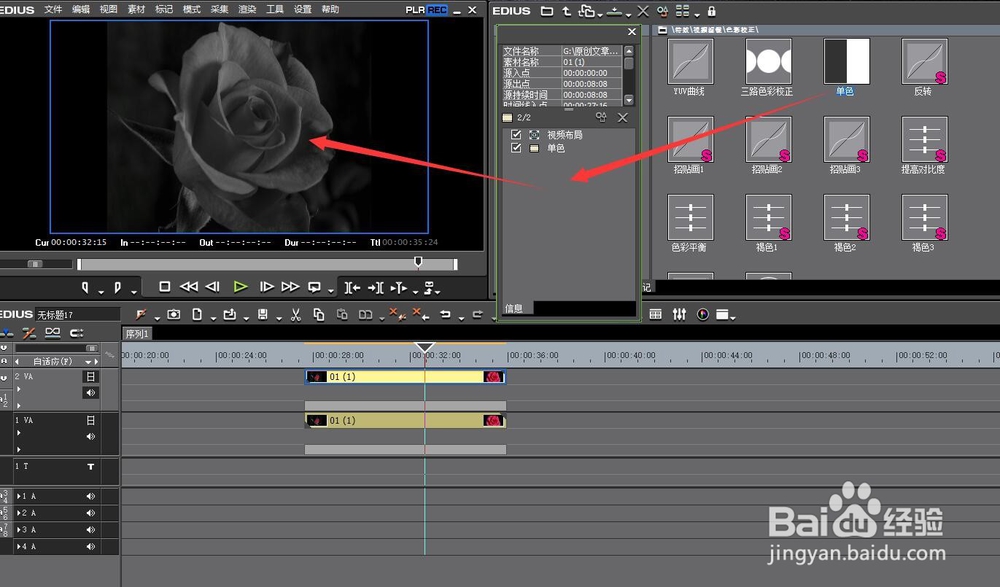Toggle video channel of 2 VA track
Viewport: 1000px width, 587px height.
click(91, 377)
